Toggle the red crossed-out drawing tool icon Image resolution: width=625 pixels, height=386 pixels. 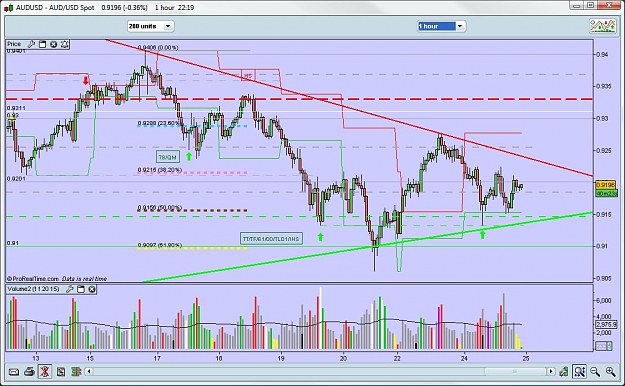[45, 372]
